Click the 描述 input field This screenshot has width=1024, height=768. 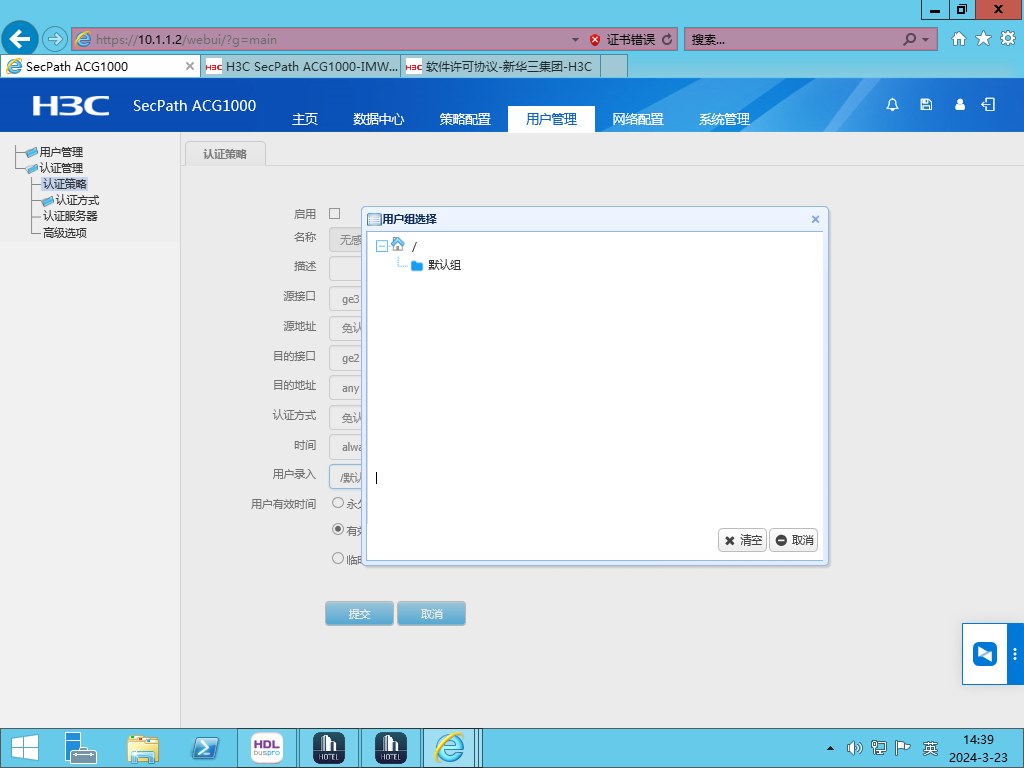[345, 269]
